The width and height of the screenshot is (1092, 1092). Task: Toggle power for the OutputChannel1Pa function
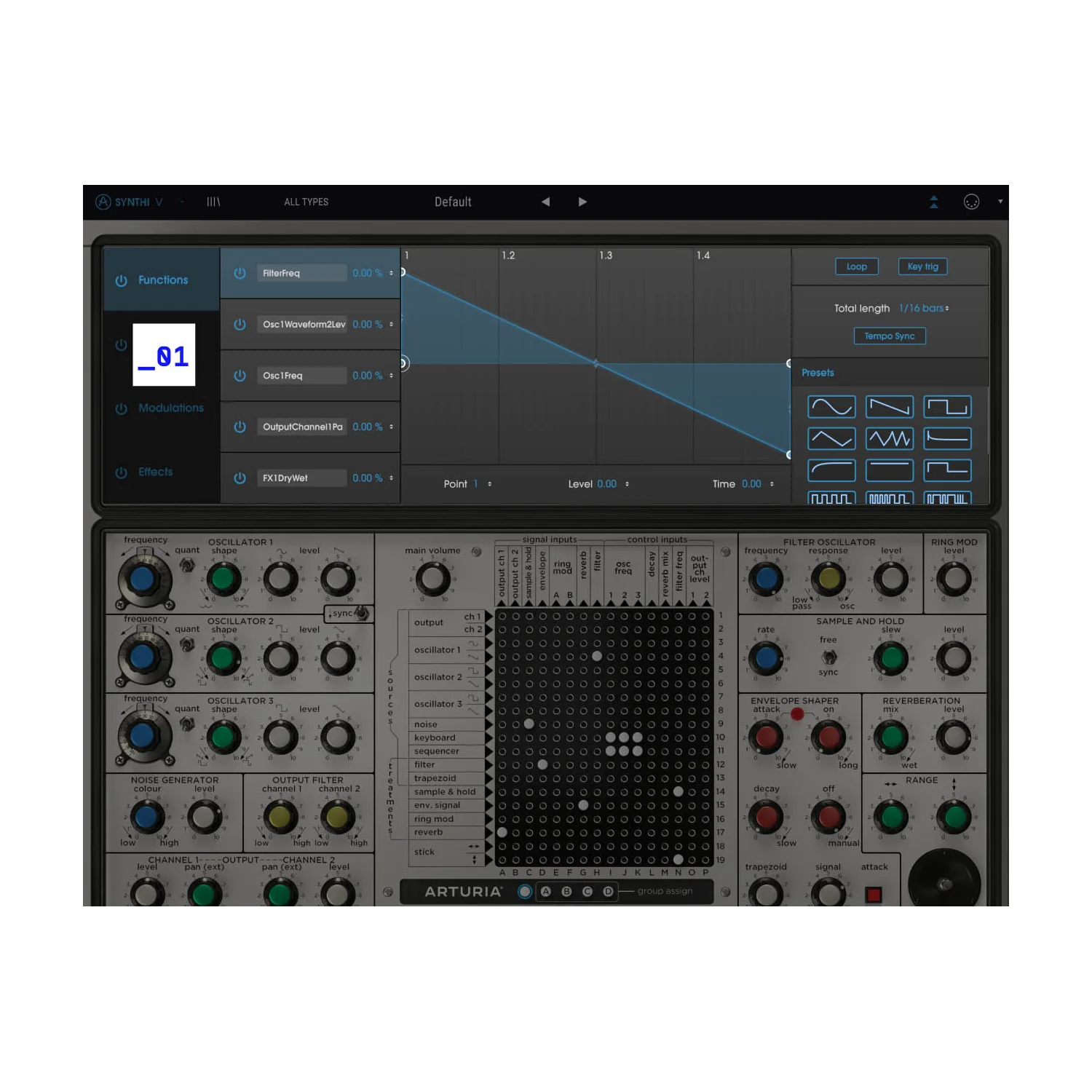pyautogui.click(x=240, y=427)
